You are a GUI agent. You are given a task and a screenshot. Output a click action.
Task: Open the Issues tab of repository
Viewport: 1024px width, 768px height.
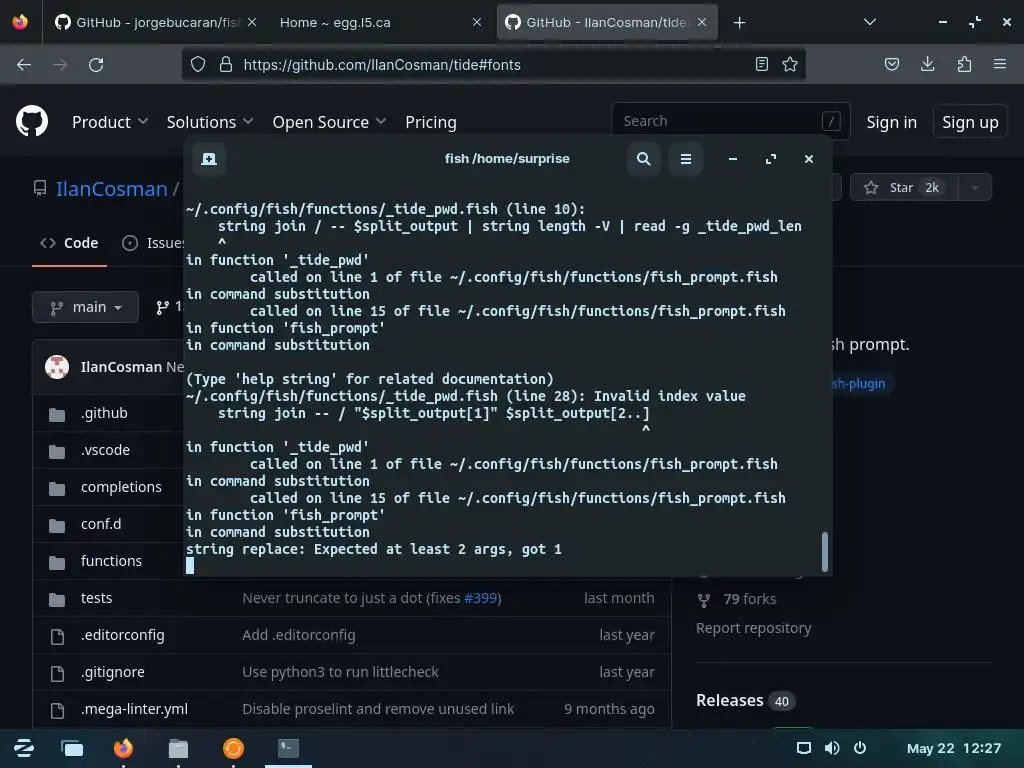(153, 243)
